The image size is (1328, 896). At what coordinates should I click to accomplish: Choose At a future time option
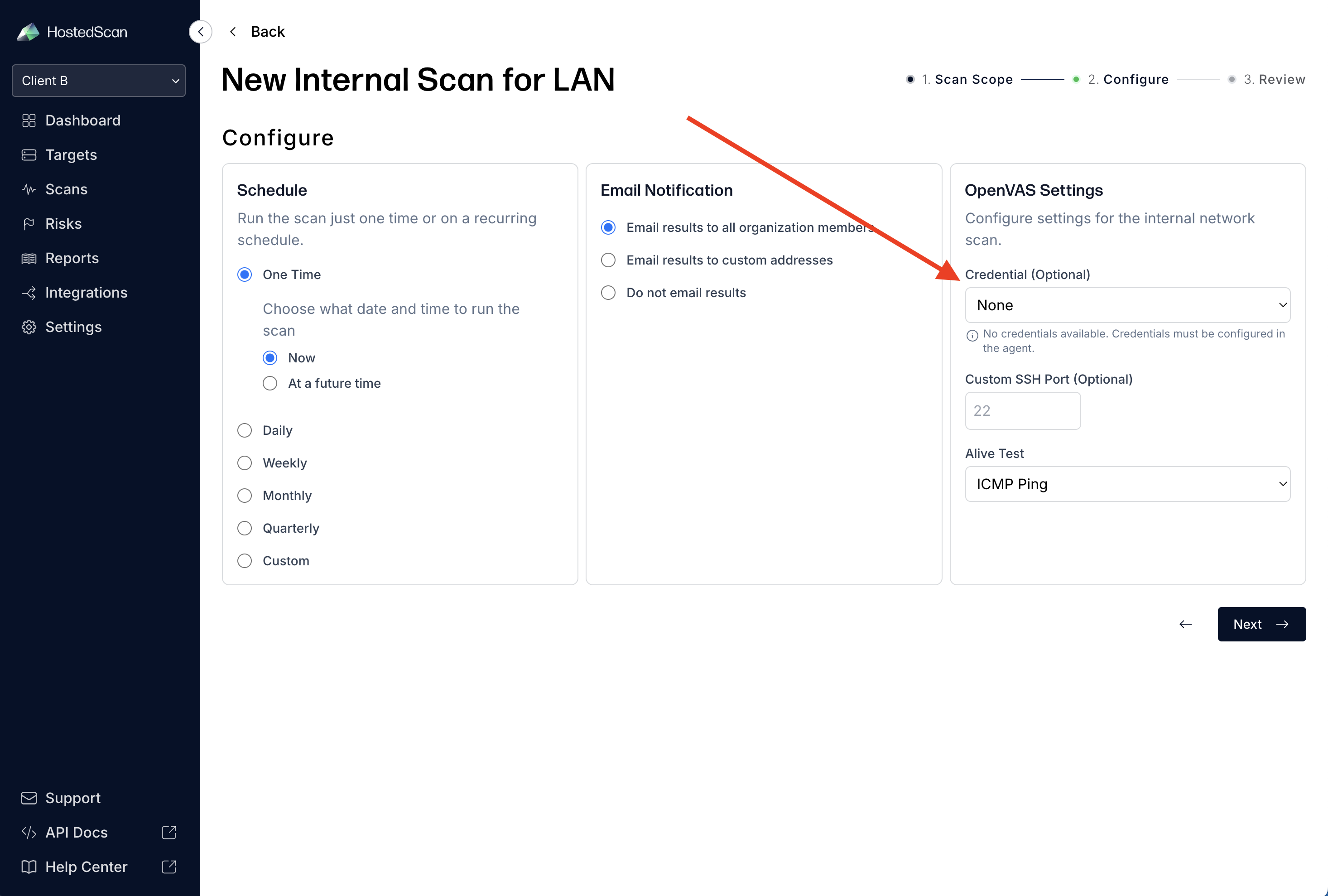[269, 383]
